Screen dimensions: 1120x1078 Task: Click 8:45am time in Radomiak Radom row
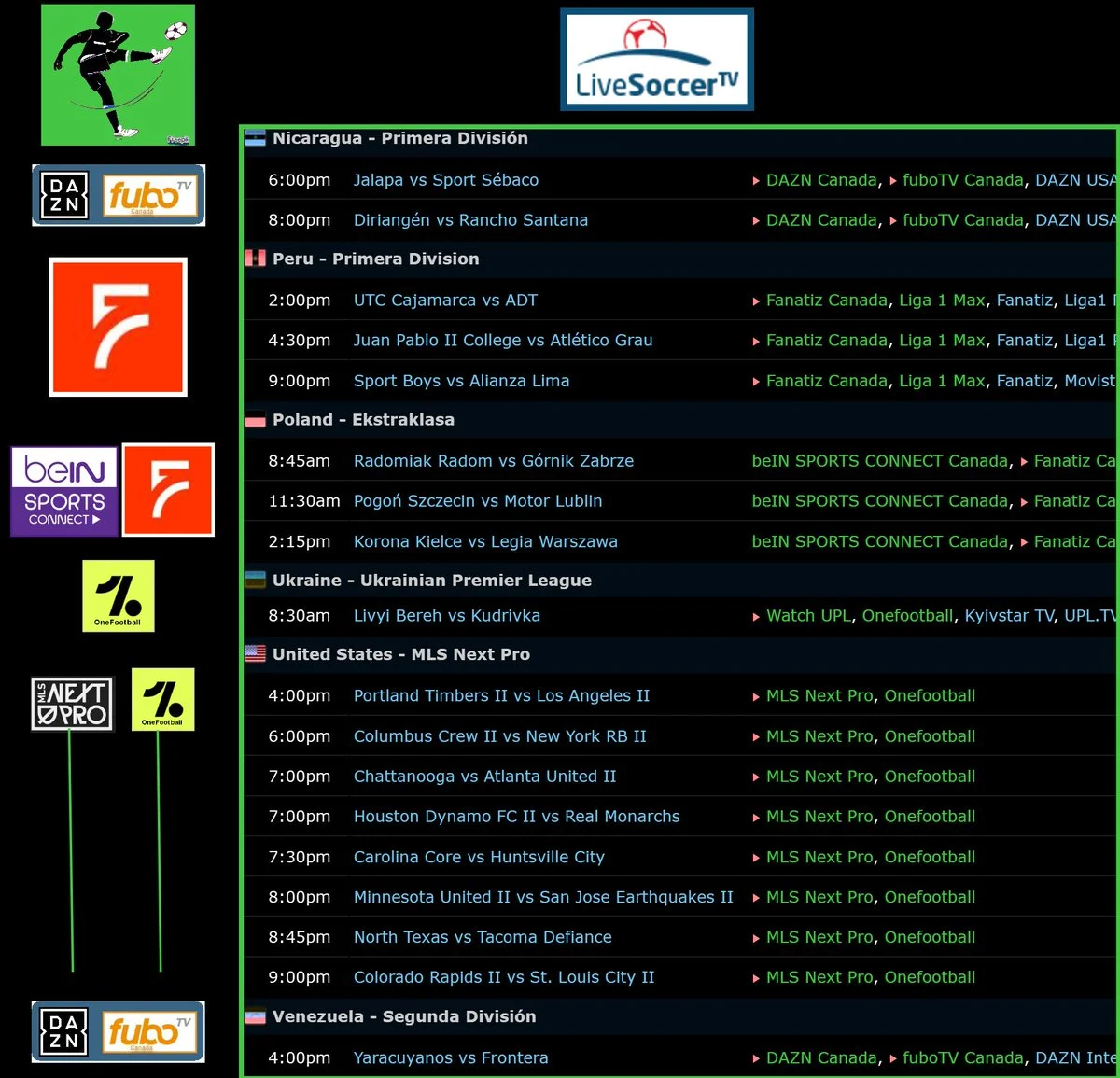point(300,461)
